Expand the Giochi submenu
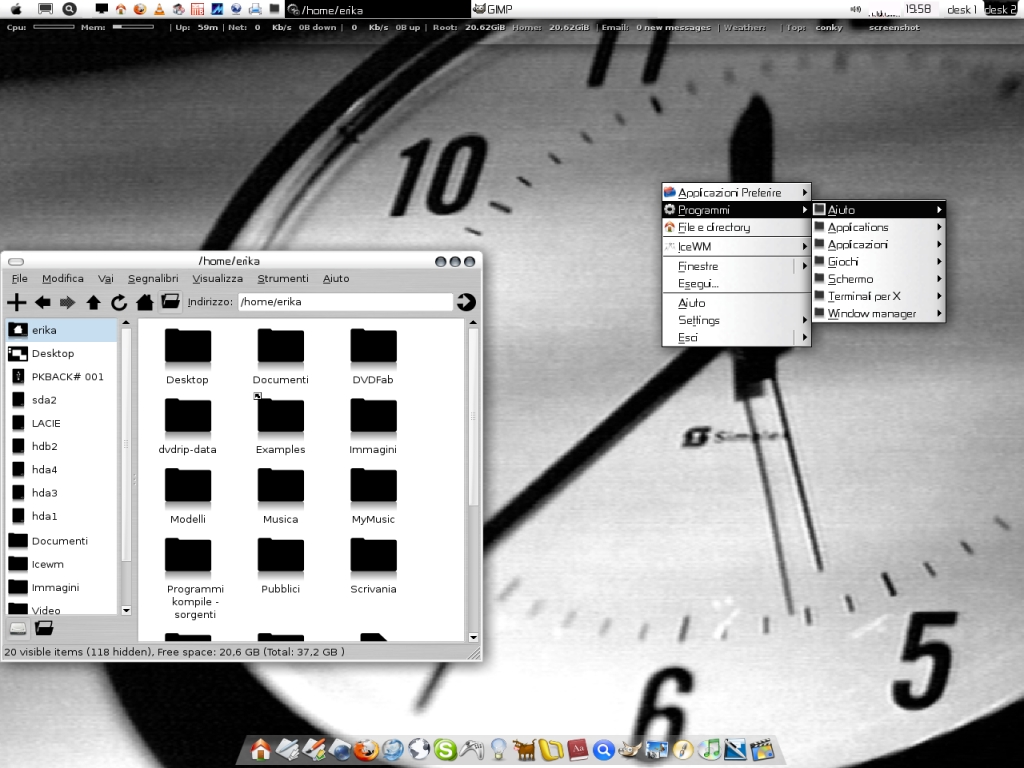The height and width of the screenshot is (768, 1024). click(878, 261)
